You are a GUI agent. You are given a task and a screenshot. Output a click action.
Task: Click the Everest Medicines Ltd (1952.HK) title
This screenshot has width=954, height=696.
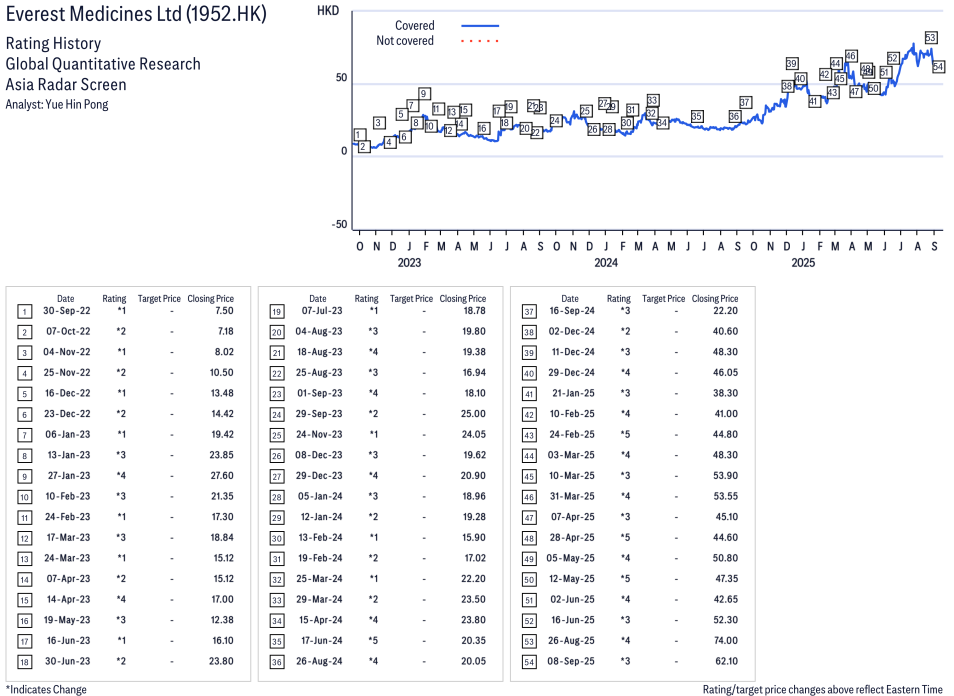click(136, 14)
